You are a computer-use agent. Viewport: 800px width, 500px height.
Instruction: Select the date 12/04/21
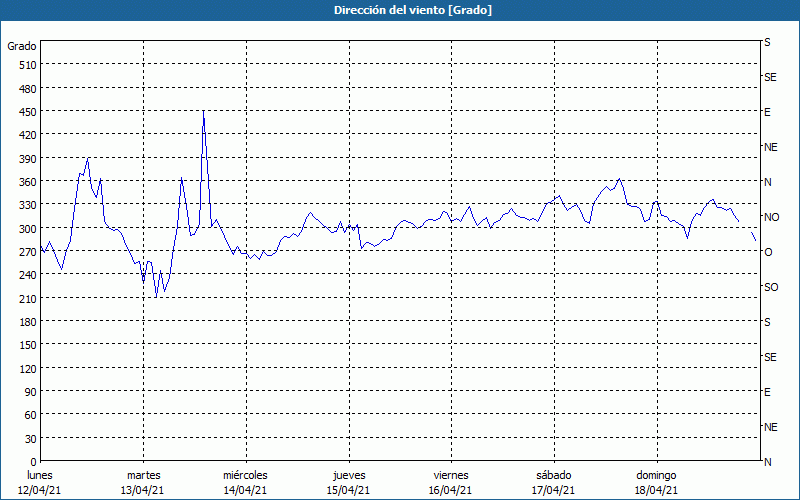(40, 490)
